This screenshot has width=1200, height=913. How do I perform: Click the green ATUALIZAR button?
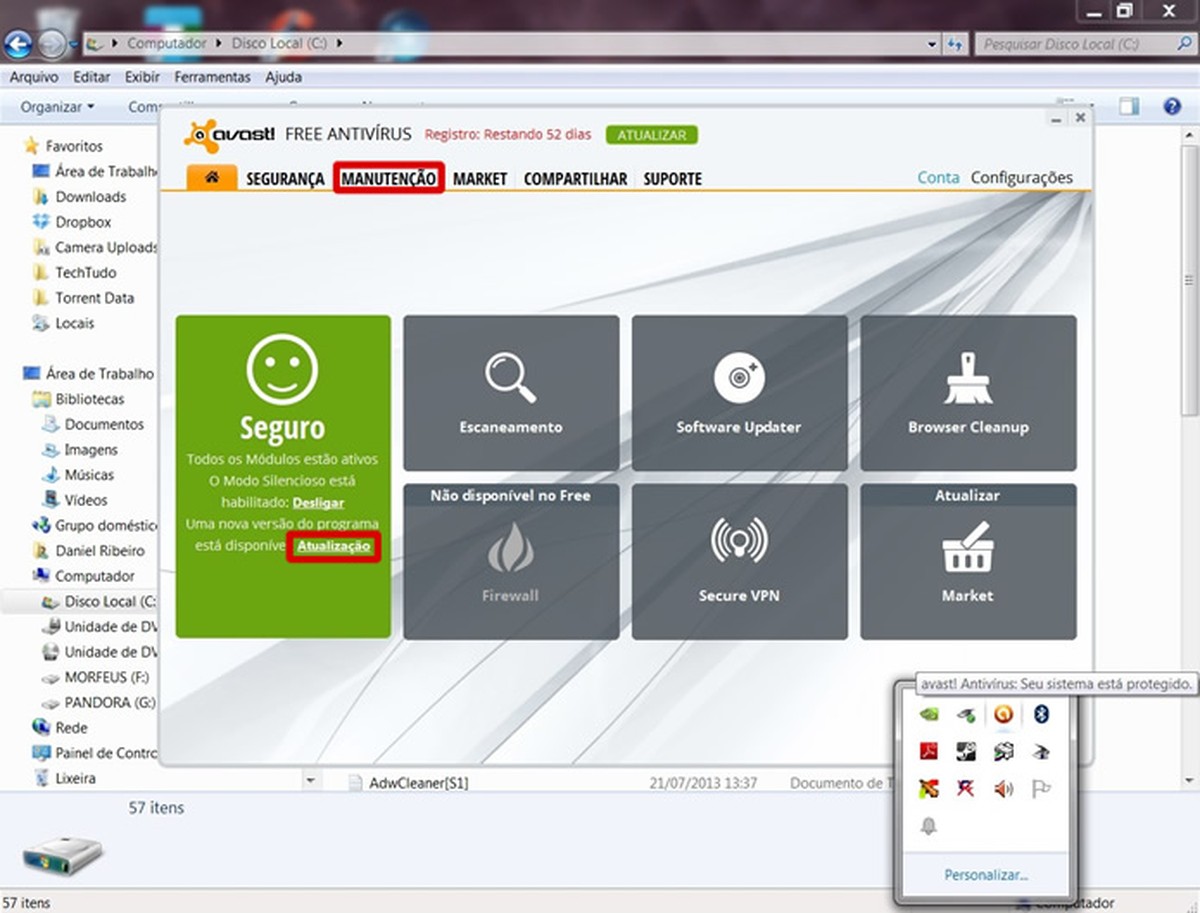(652, 135)
